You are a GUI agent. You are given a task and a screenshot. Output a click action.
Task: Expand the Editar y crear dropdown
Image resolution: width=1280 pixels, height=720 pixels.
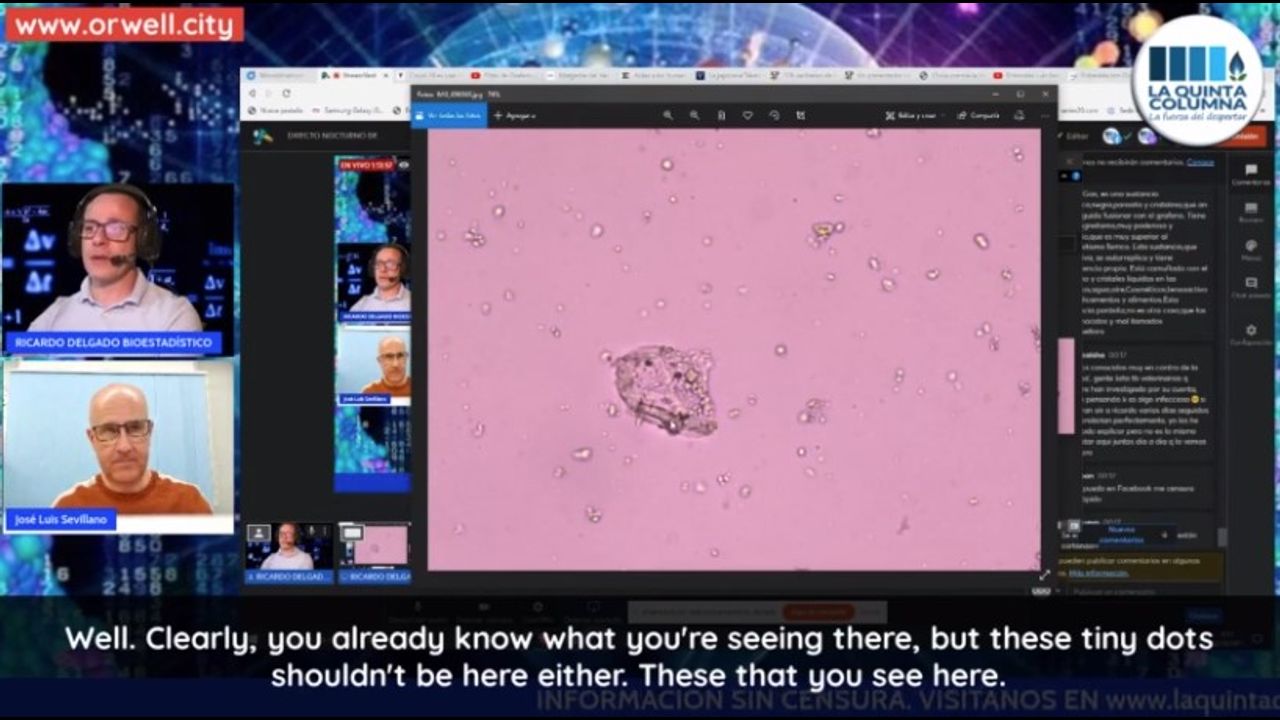[x=915, y=116]
